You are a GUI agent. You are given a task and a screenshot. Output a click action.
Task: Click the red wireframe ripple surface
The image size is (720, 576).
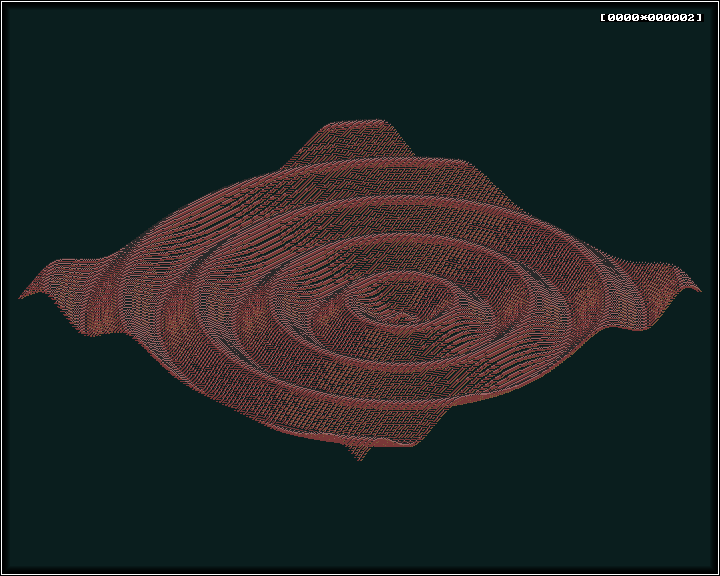360,290
